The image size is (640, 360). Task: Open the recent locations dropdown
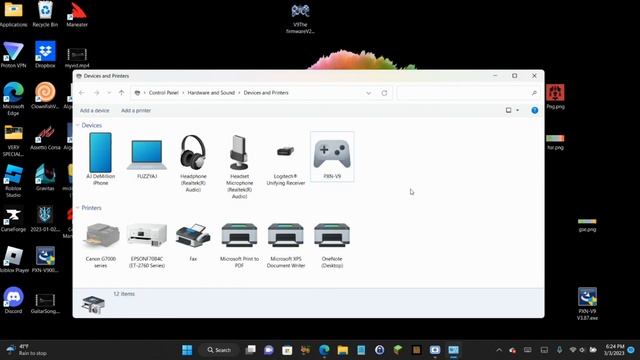[109, 93]
